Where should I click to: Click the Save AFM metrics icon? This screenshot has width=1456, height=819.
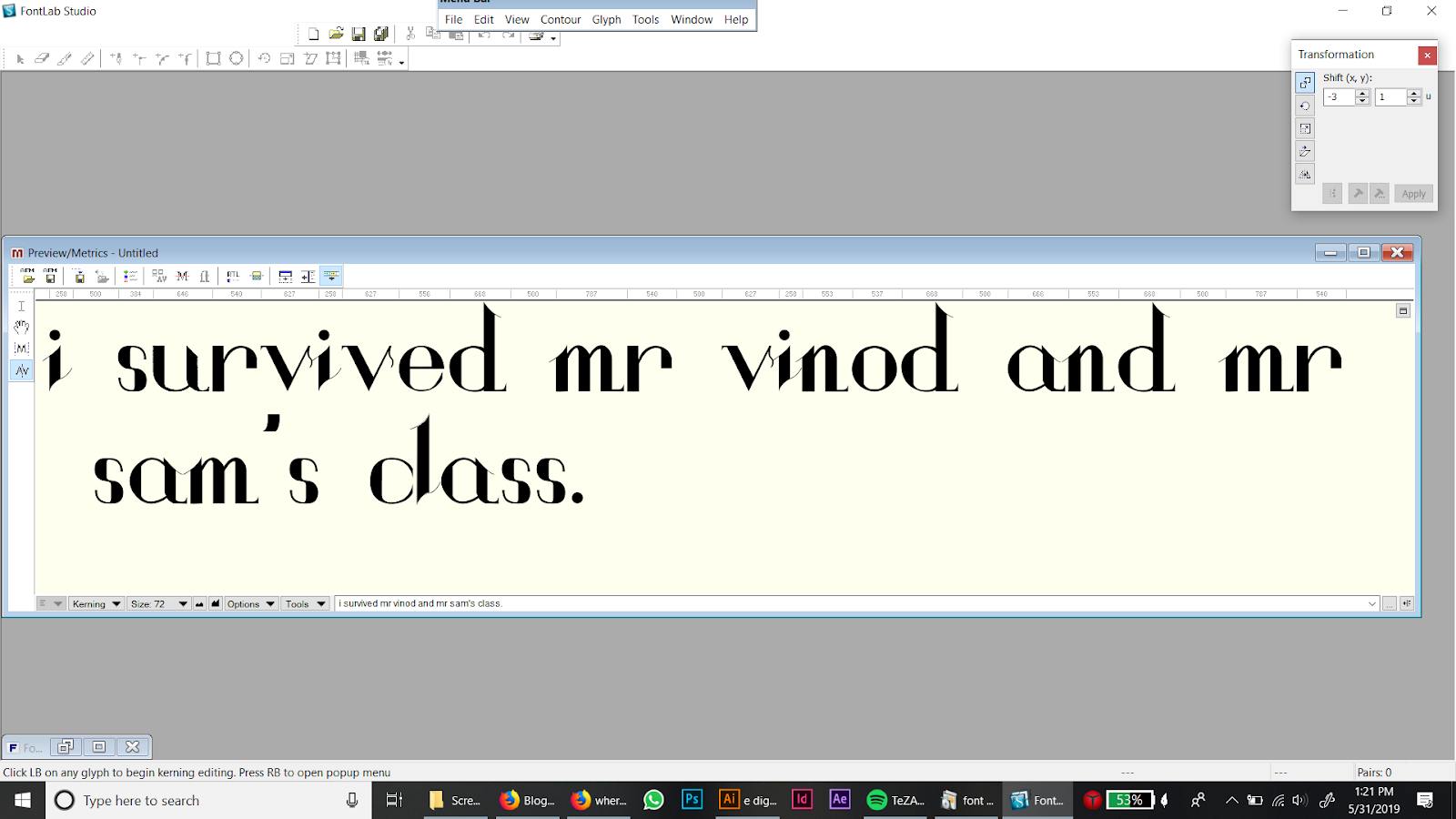(x=50, y=276)
